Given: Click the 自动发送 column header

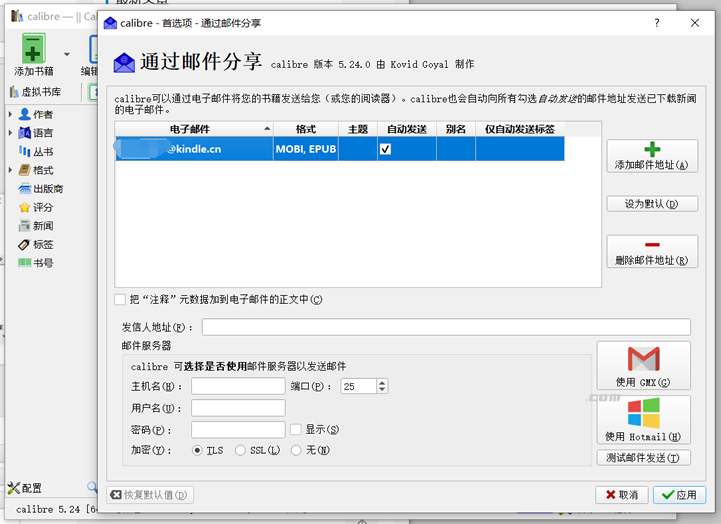Looking at the screenshot, I should pos(407,129).
